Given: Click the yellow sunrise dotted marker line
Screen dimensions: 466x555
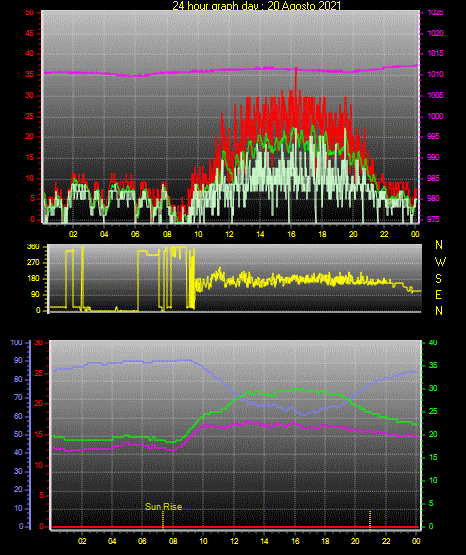Looking at the screenshot, I should click(x=163, y=520).
